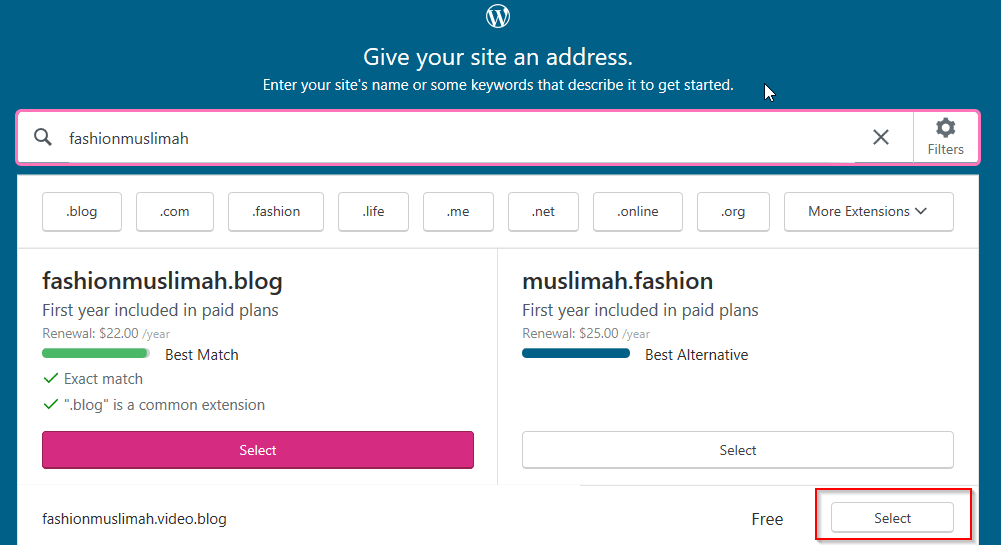This screenshot has width=1001, height=545.
Task: Click the Best Alternative label
Action: pos(696,355)
